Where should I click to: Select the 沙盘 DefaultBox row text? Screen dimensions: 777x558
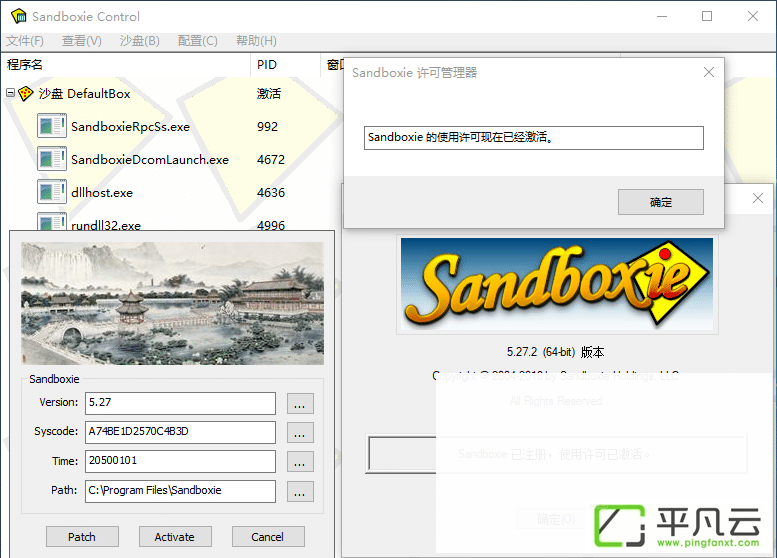[x=84, y=94]
